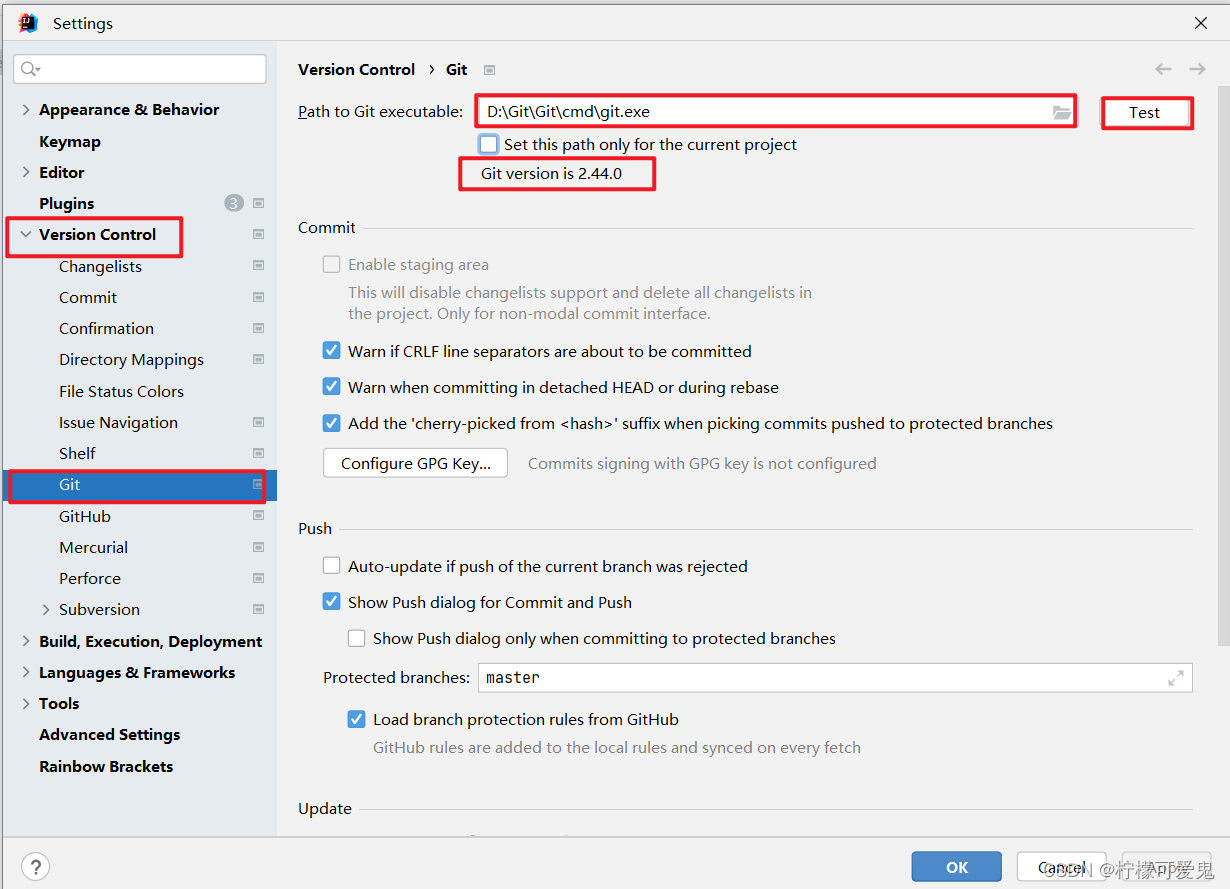Image resolution: width=1230 pixels, height=889 pixels.
Task: Click the project icon next to Directory Mappings
Action: tap(258, 359)
